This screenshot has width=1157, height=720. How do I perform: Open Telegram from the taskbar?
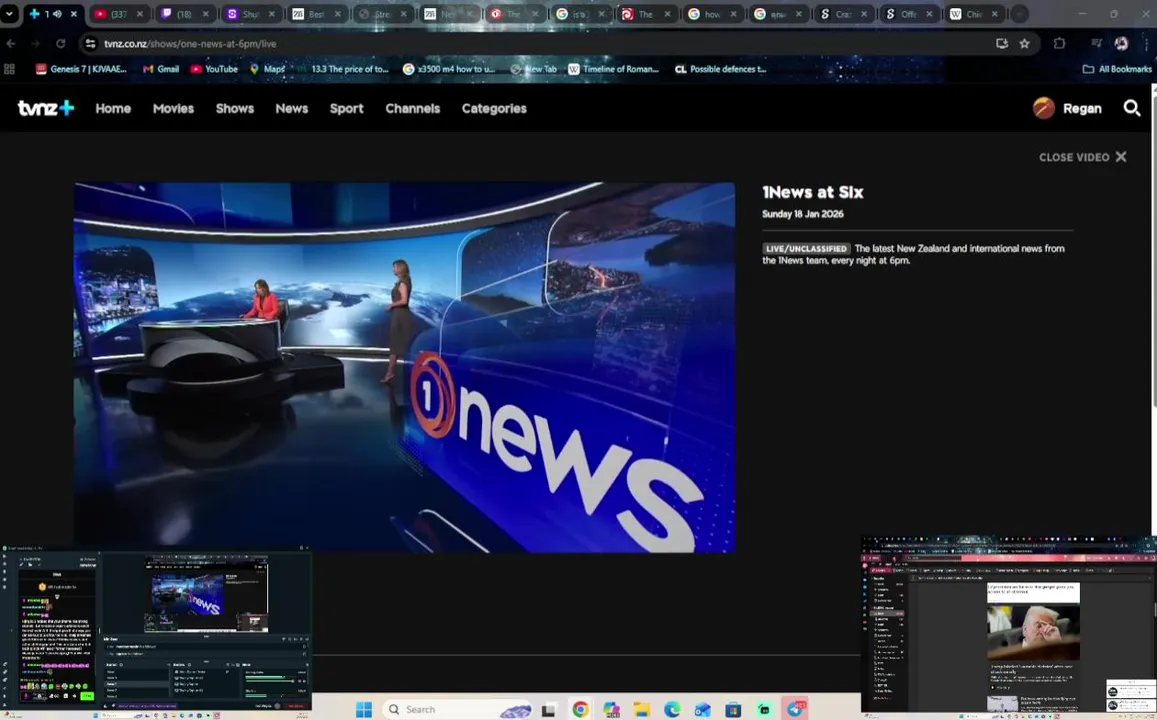point(795,709)
